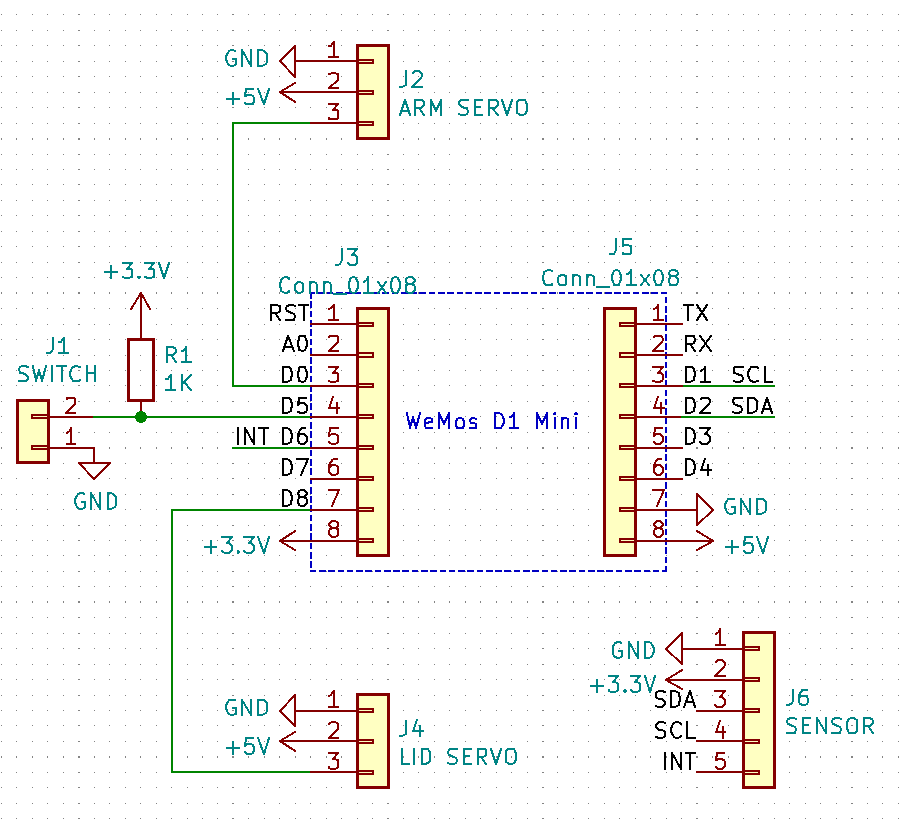Click the 'SENSOR' value text
Image resolution: width=899 pixels, height=825 pixels.
point(830,726)
